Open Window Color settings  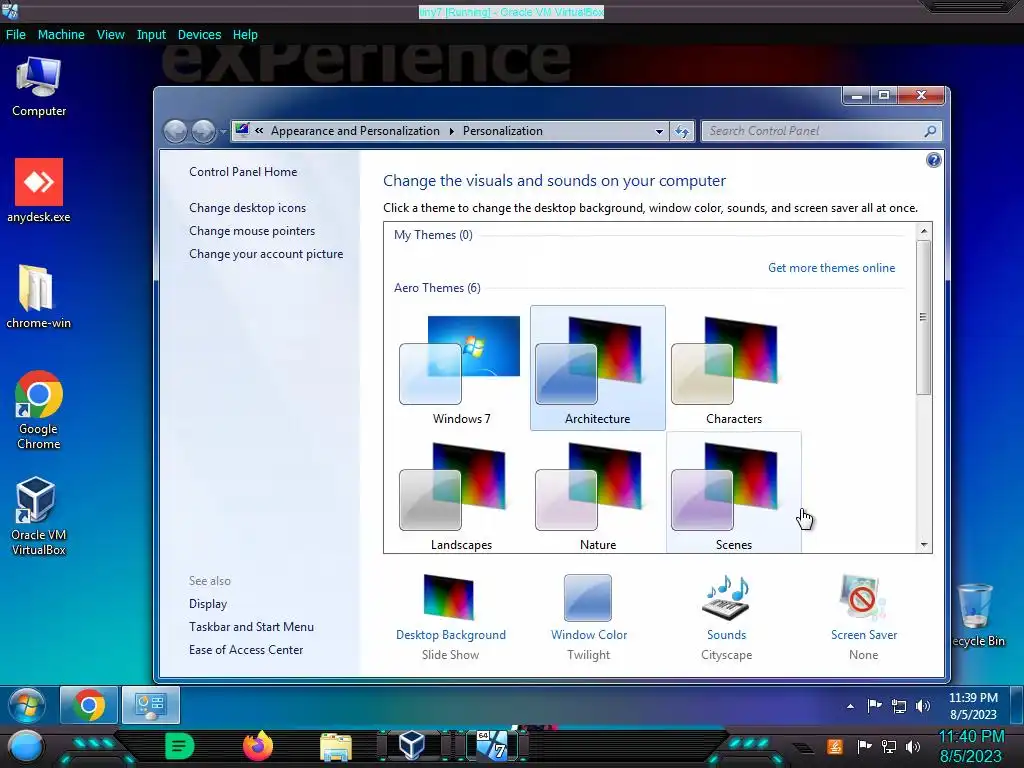tap(588, 617)
